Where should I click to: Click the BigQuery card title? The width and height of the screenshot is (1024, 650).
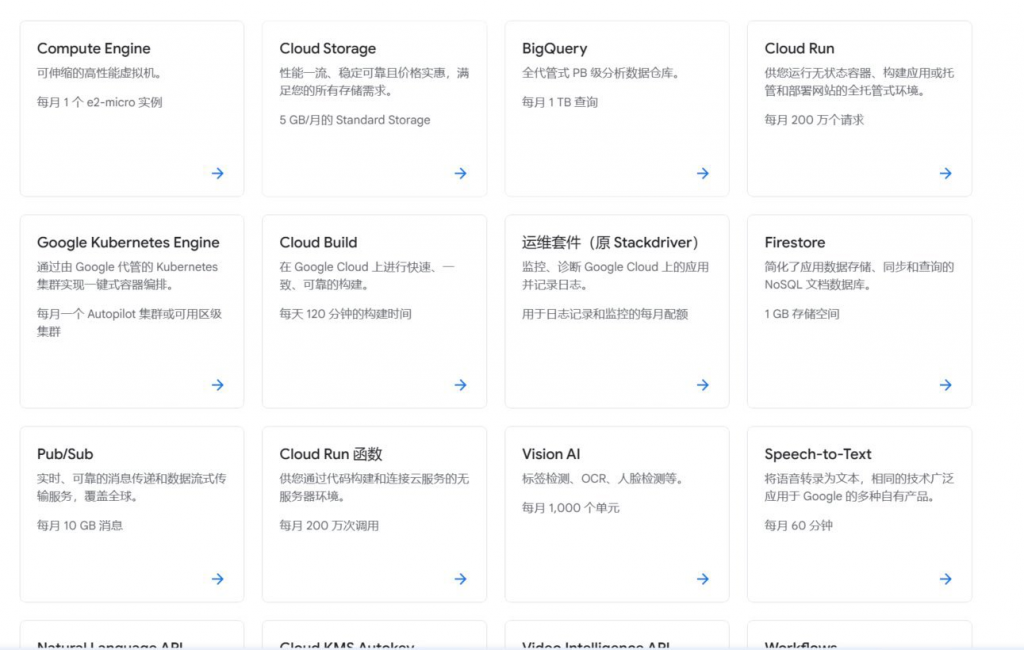[554, 48]
